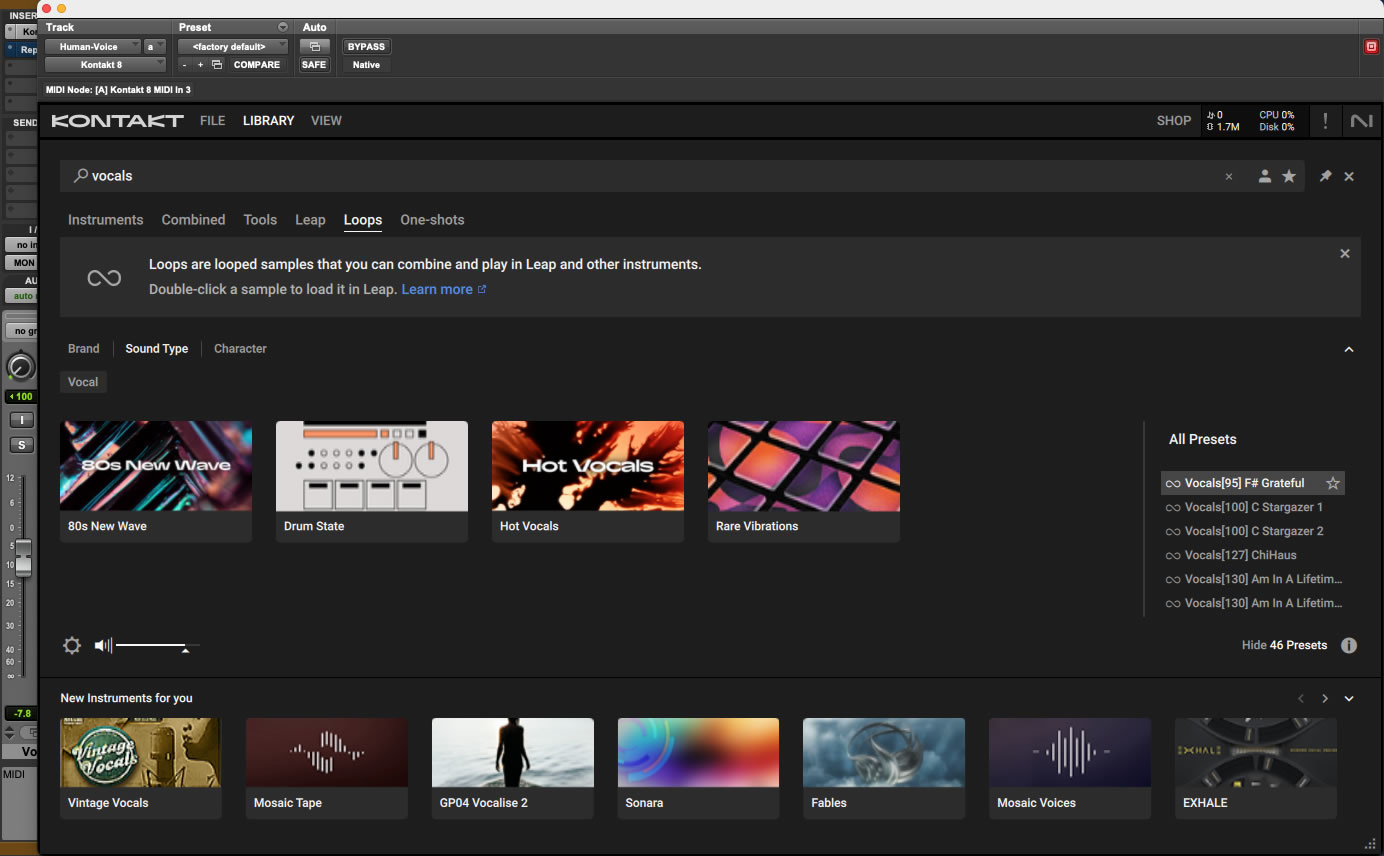The height and width of the screenshot is (856, 1384).
Task: Open the auto automation mode selector on strip
Action: [21, 296]
